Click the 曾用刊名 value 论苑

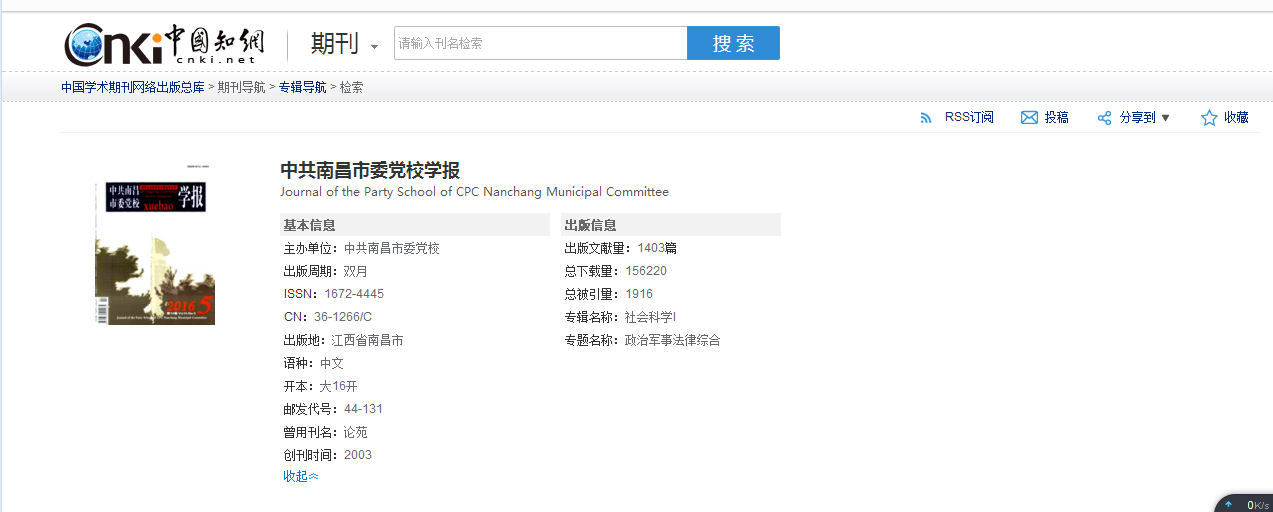pyautogui.click(x=356, y=432)
